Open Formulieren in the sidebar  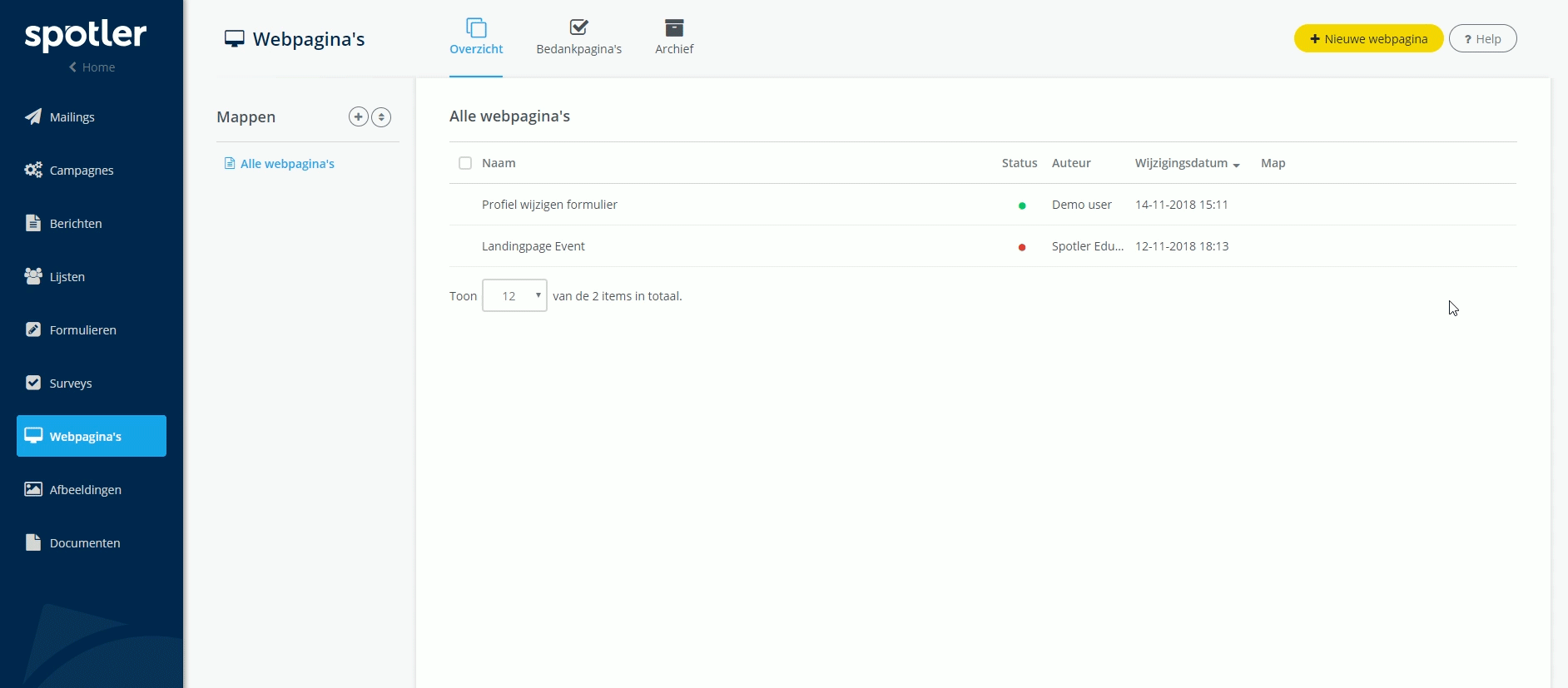coord(92,329)
